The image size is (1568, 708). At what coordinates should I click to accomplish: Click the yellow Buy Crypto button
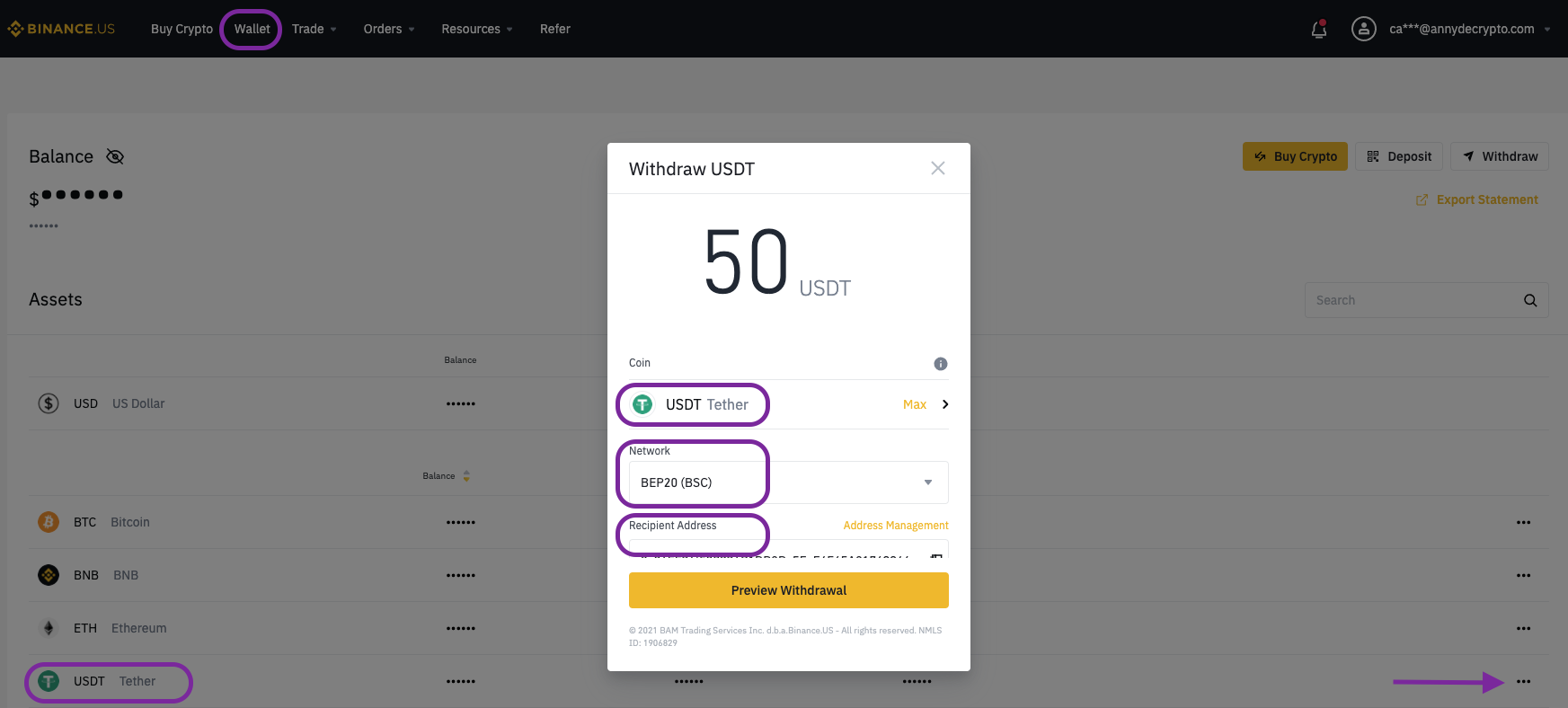click(1295, 156)
